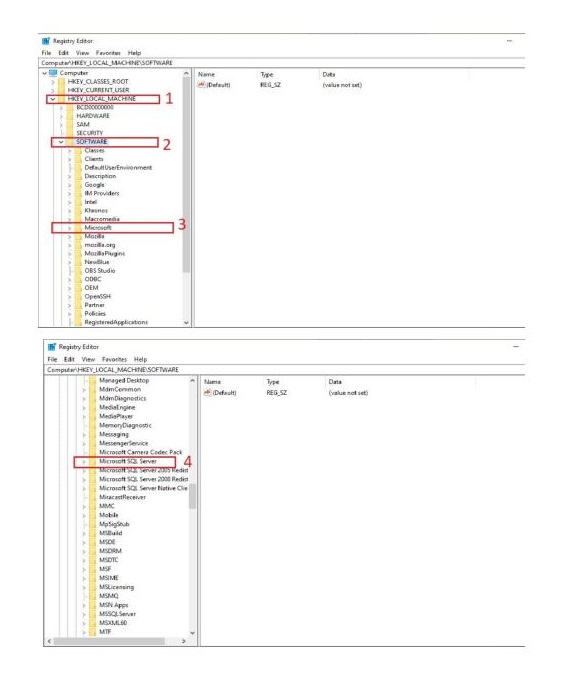Collapse the SOFTWARE key

62,142
